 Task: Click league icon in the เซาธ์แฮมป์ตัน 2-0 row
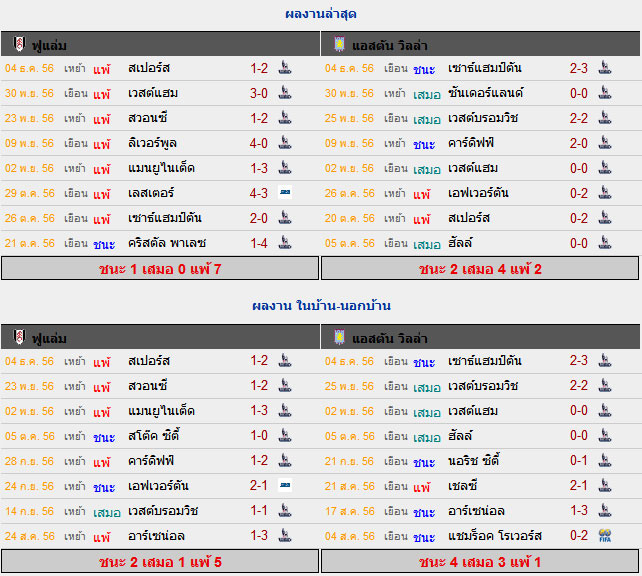tap(285, 218)
